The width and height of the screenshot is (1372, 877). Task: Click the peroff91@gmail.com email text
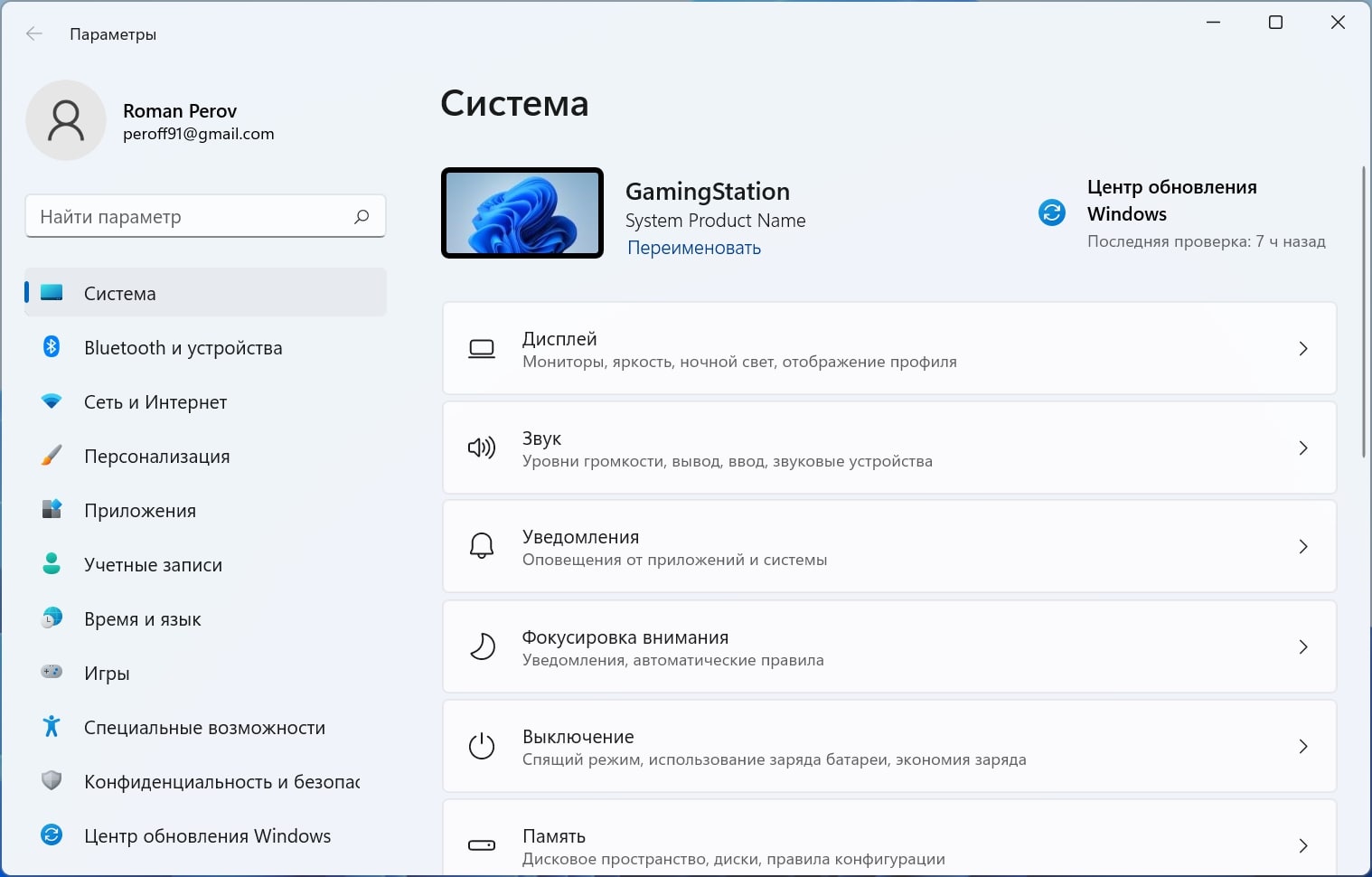point(199,134)
